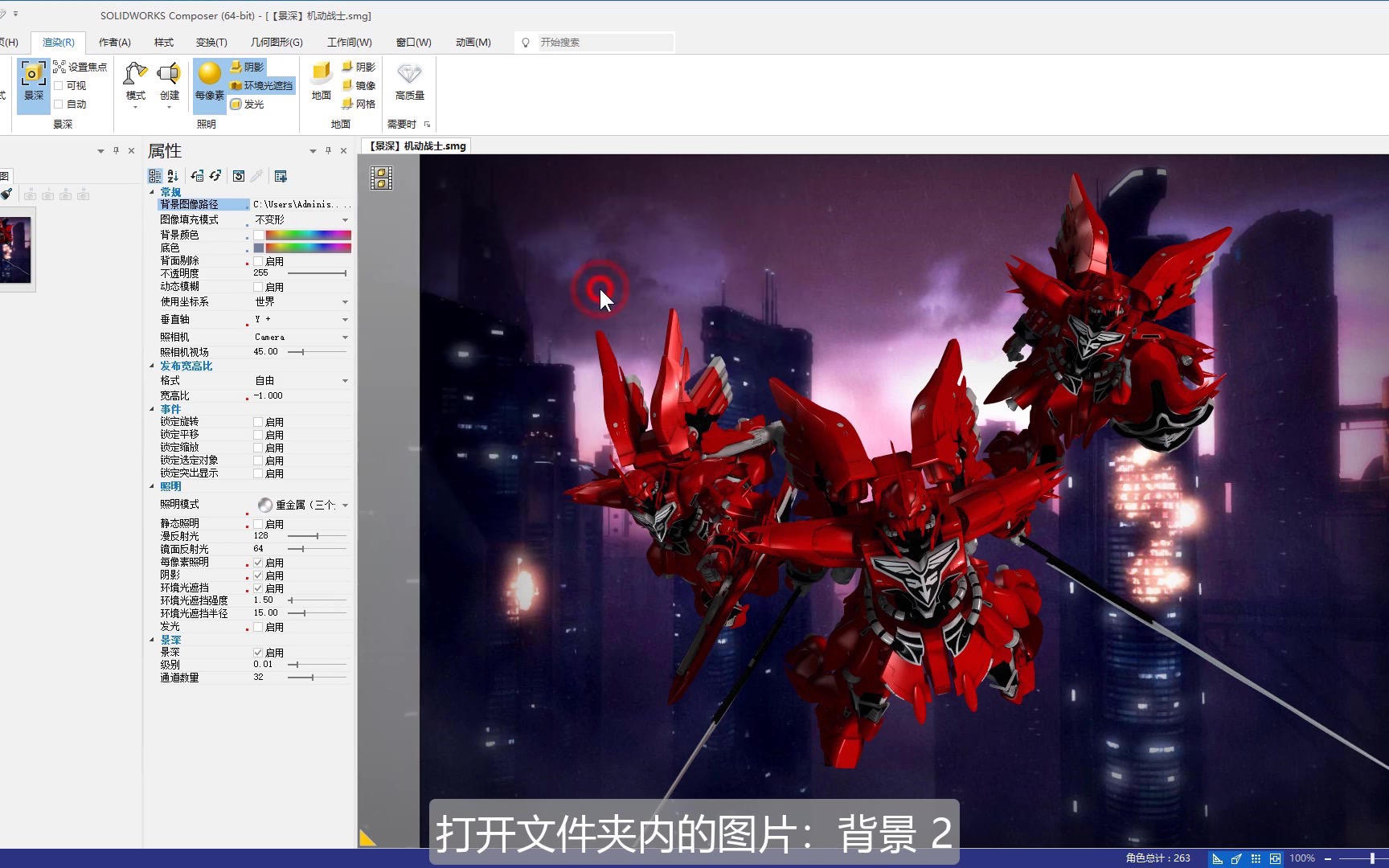Screen dimensions: 1389x868
Task: Enable the 锁定旋转 checkbox
Action: click(258, 422)
